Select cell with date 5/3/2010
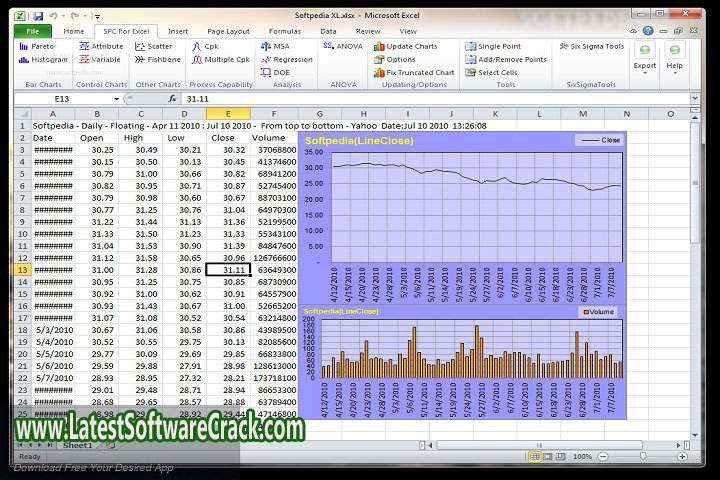The width and height of the screenshot is (720, 480). point(53,330)
